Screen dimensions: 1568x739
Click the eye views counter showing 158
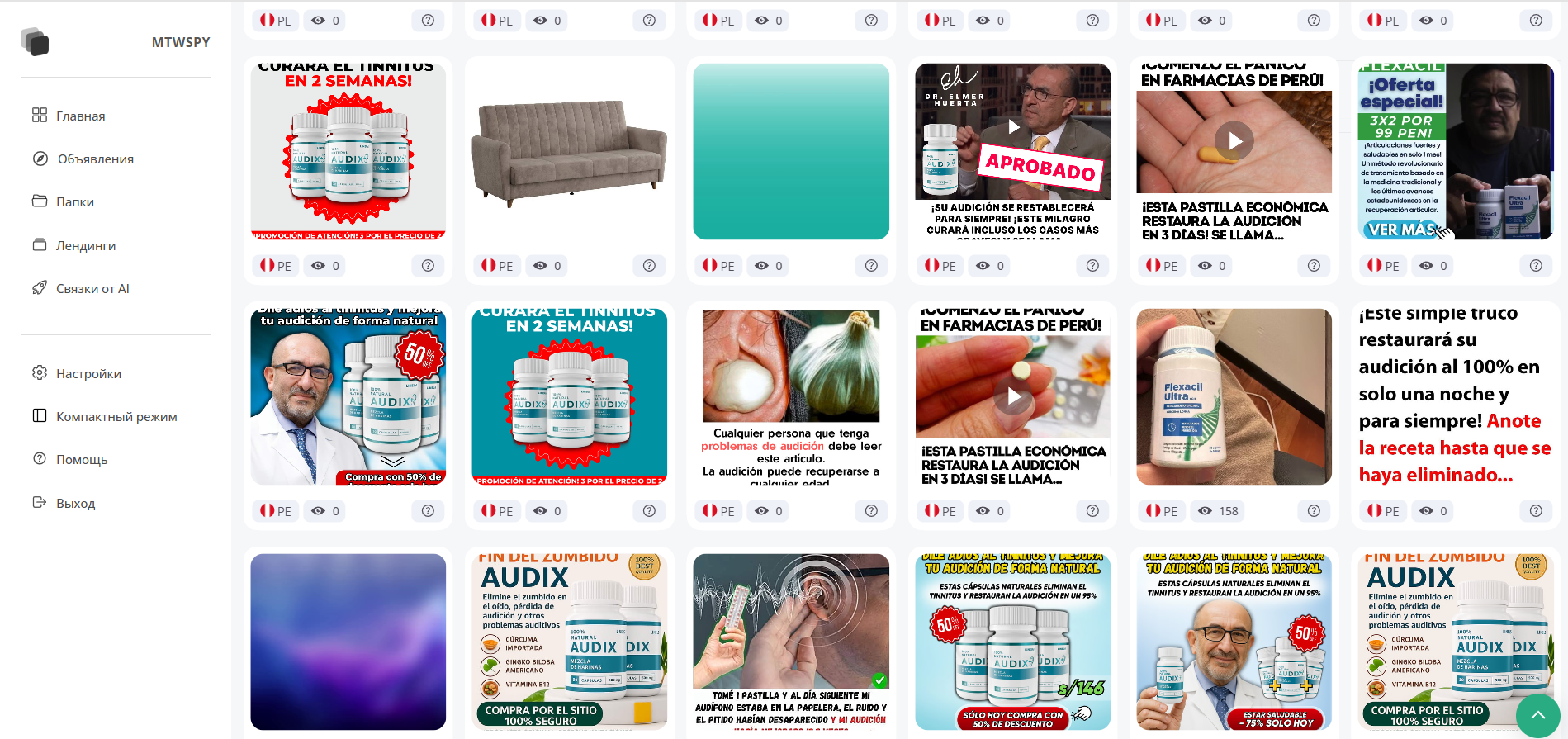tap(1218, 511)
